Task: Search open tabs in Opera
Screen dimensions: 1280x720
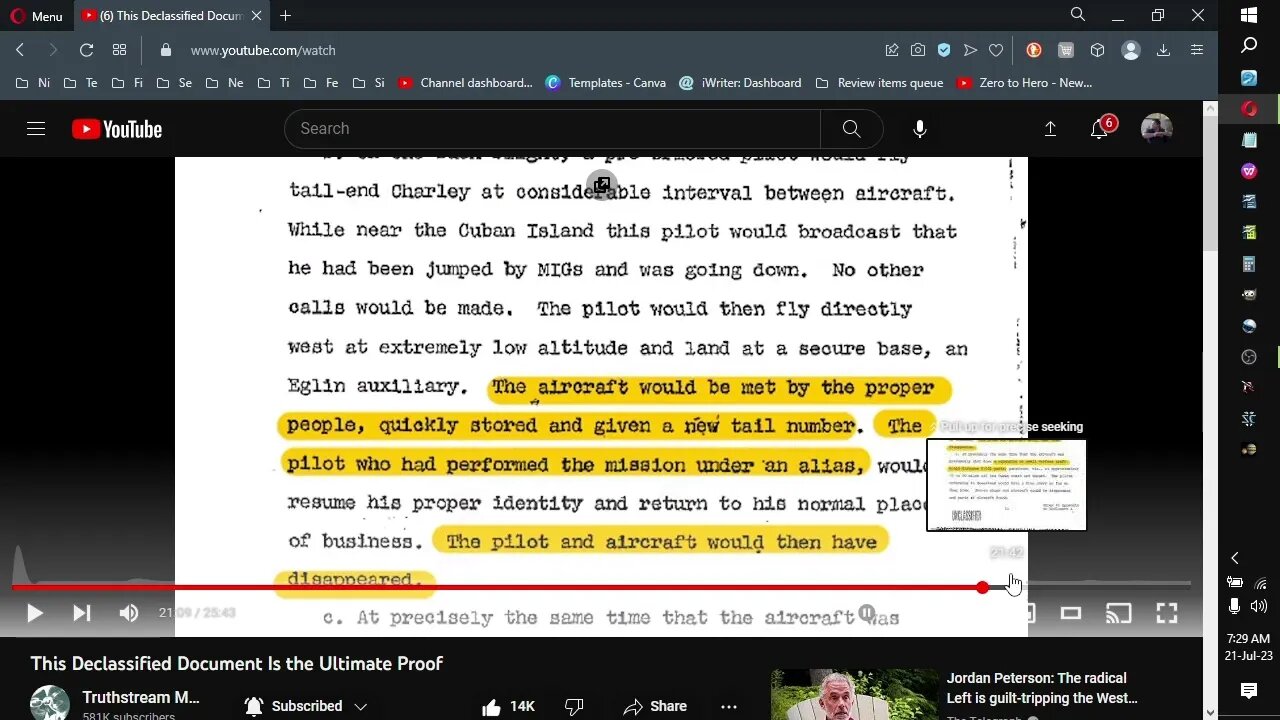Action: (1078, 15)
